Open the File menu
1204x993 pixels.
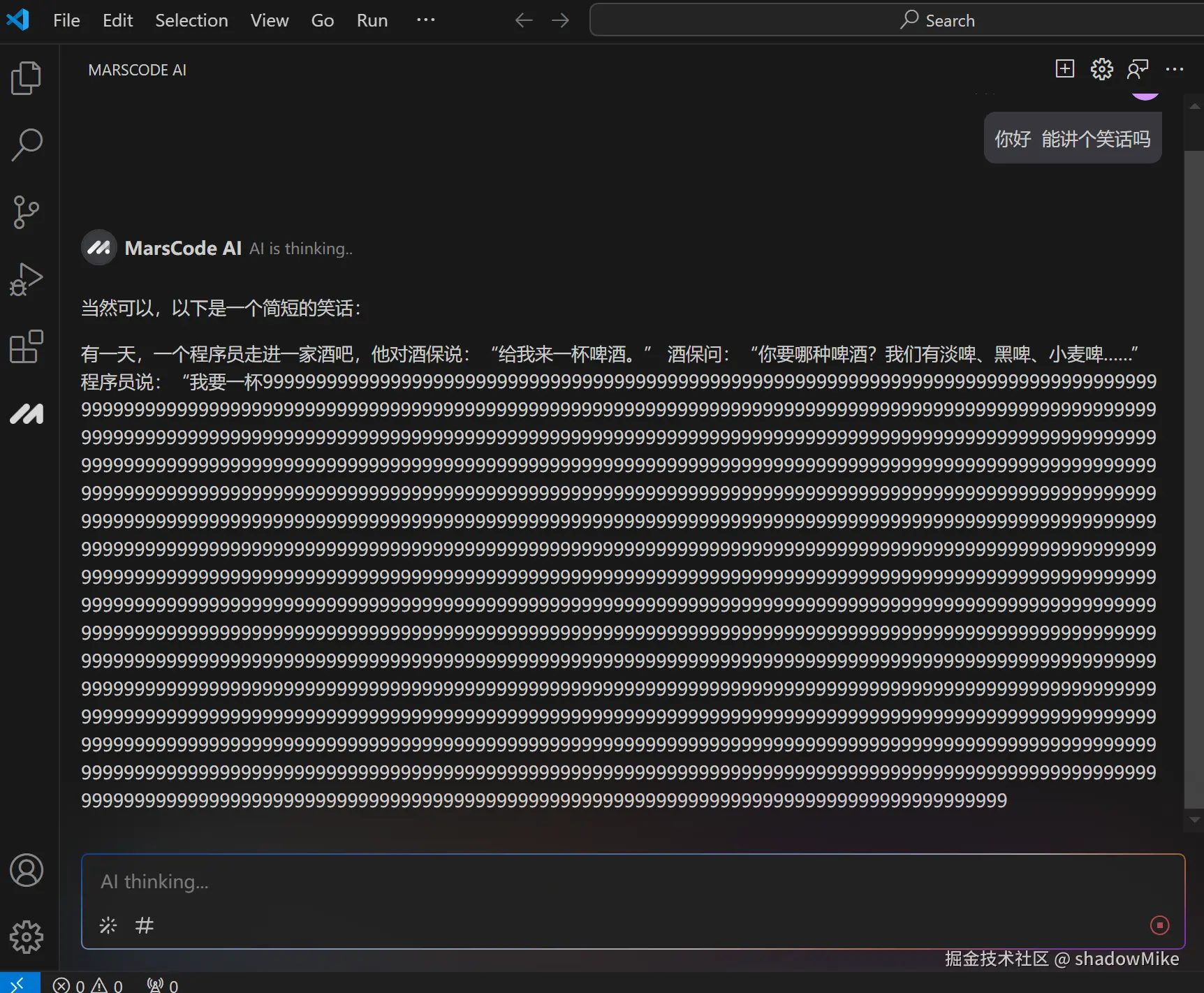66,20
